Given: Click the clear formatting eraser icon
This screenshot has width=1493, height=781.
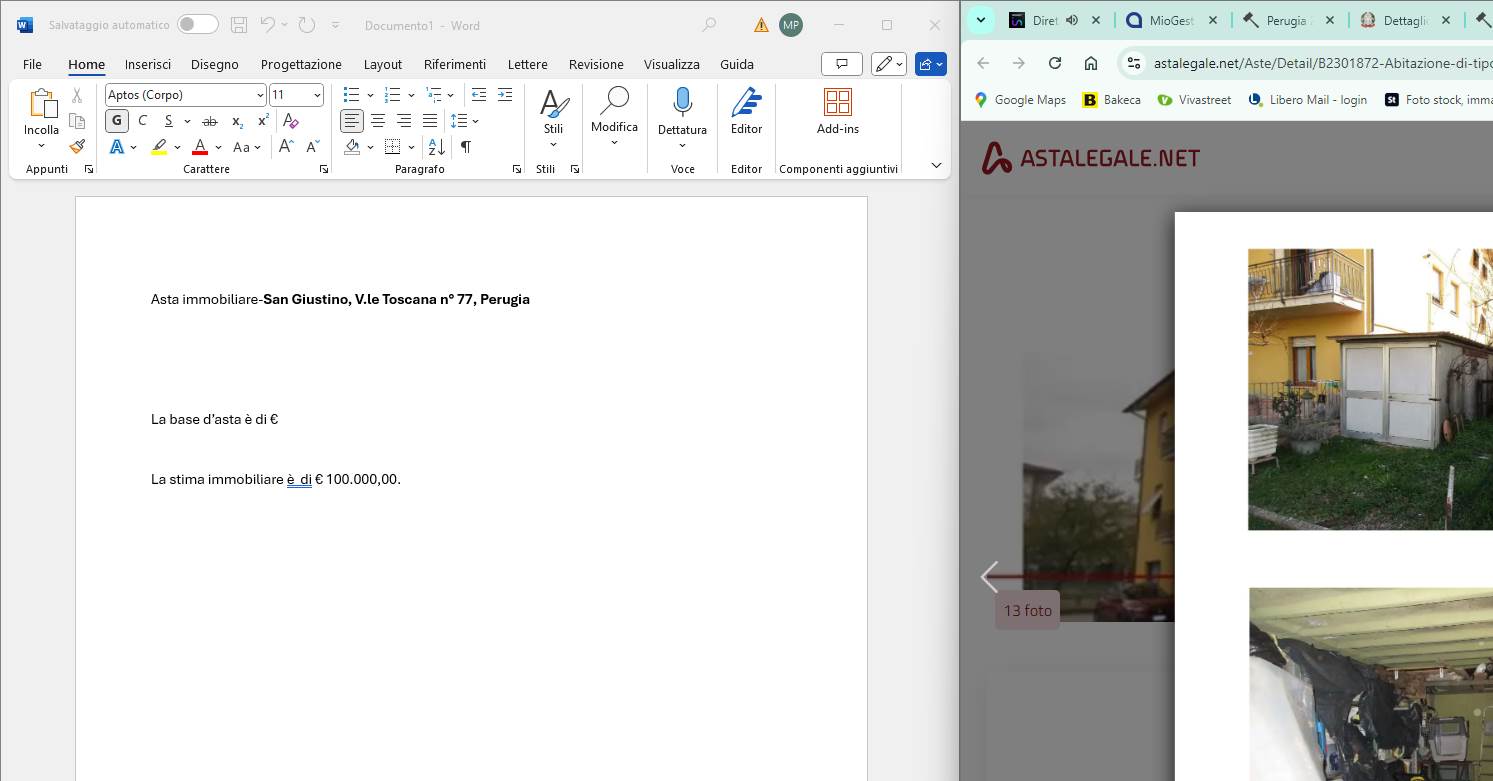Looking at the screenshot, I should click(x=291, y=121).
